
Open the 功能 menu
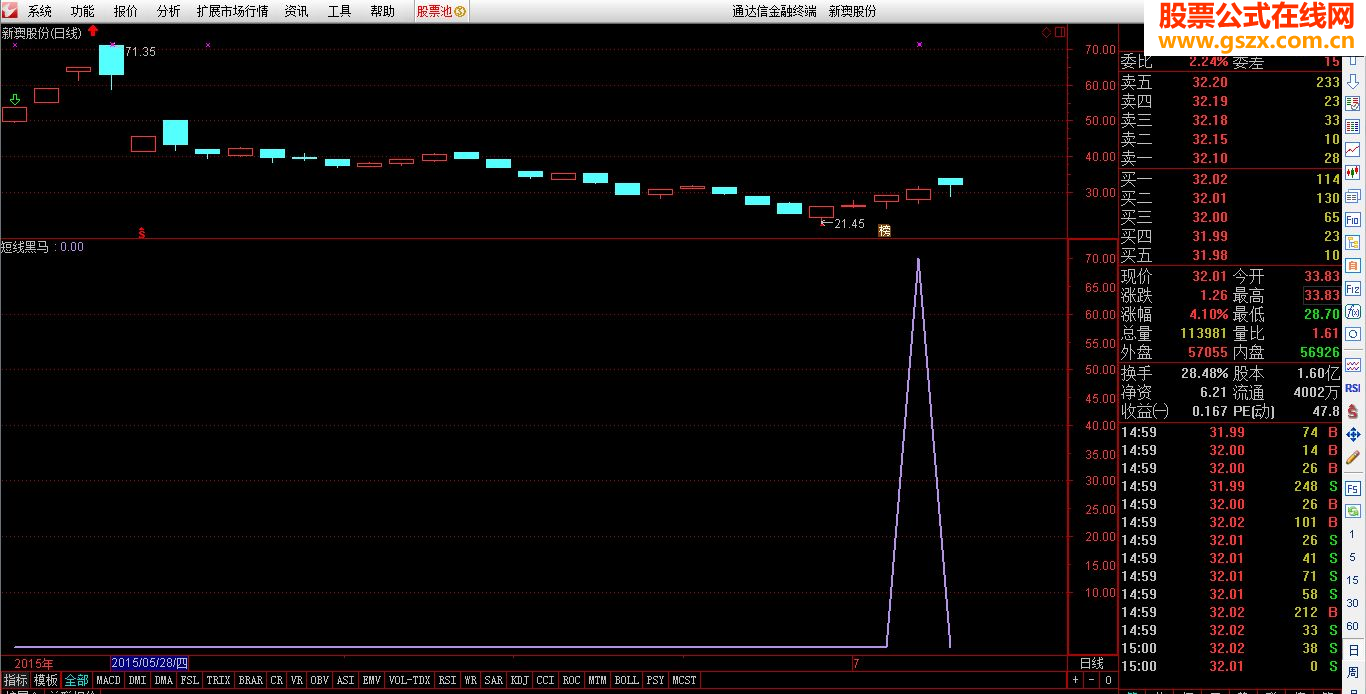click(x=83, y=11)
